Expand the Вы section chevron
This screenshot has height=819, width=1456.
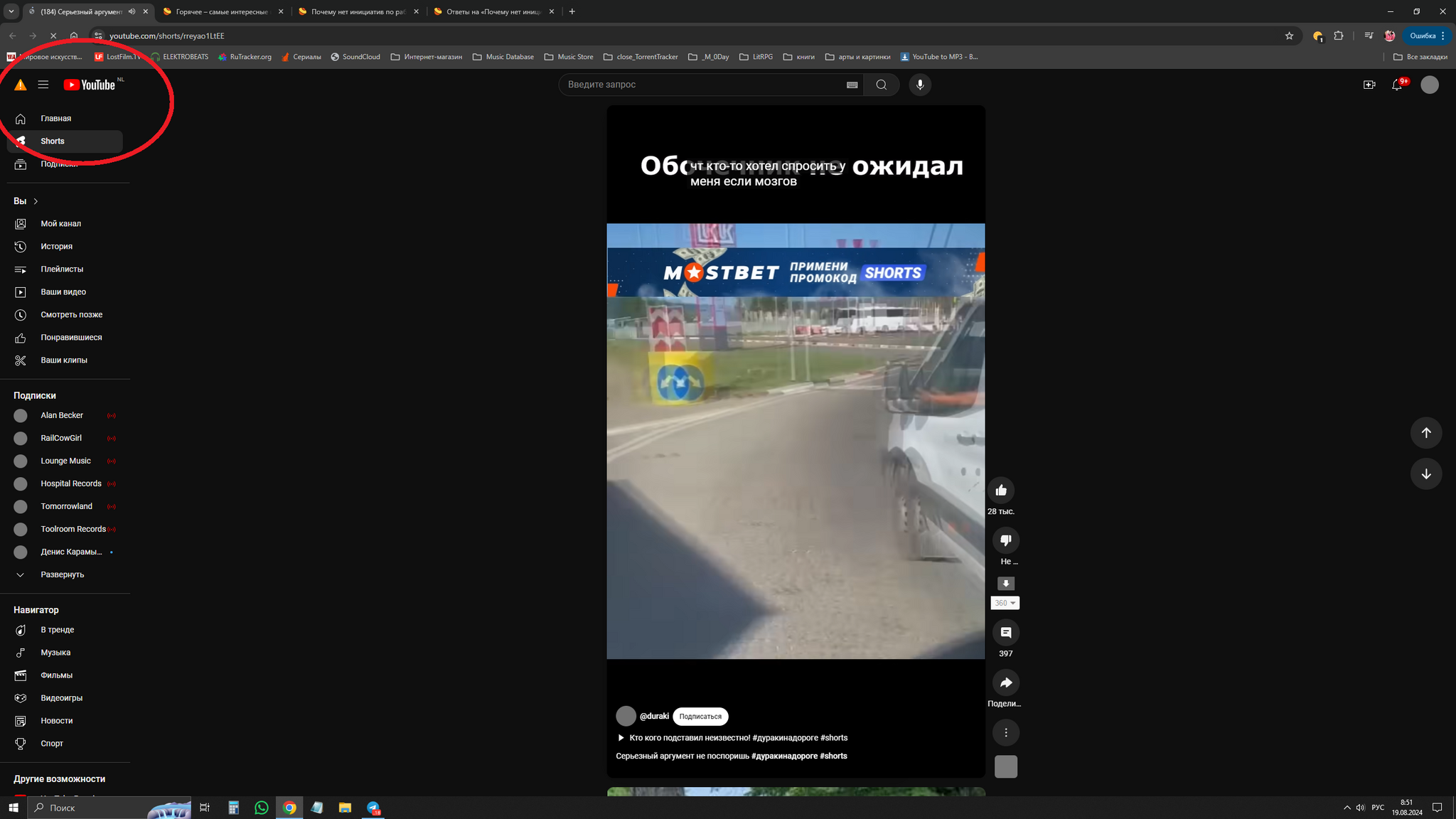36,201
